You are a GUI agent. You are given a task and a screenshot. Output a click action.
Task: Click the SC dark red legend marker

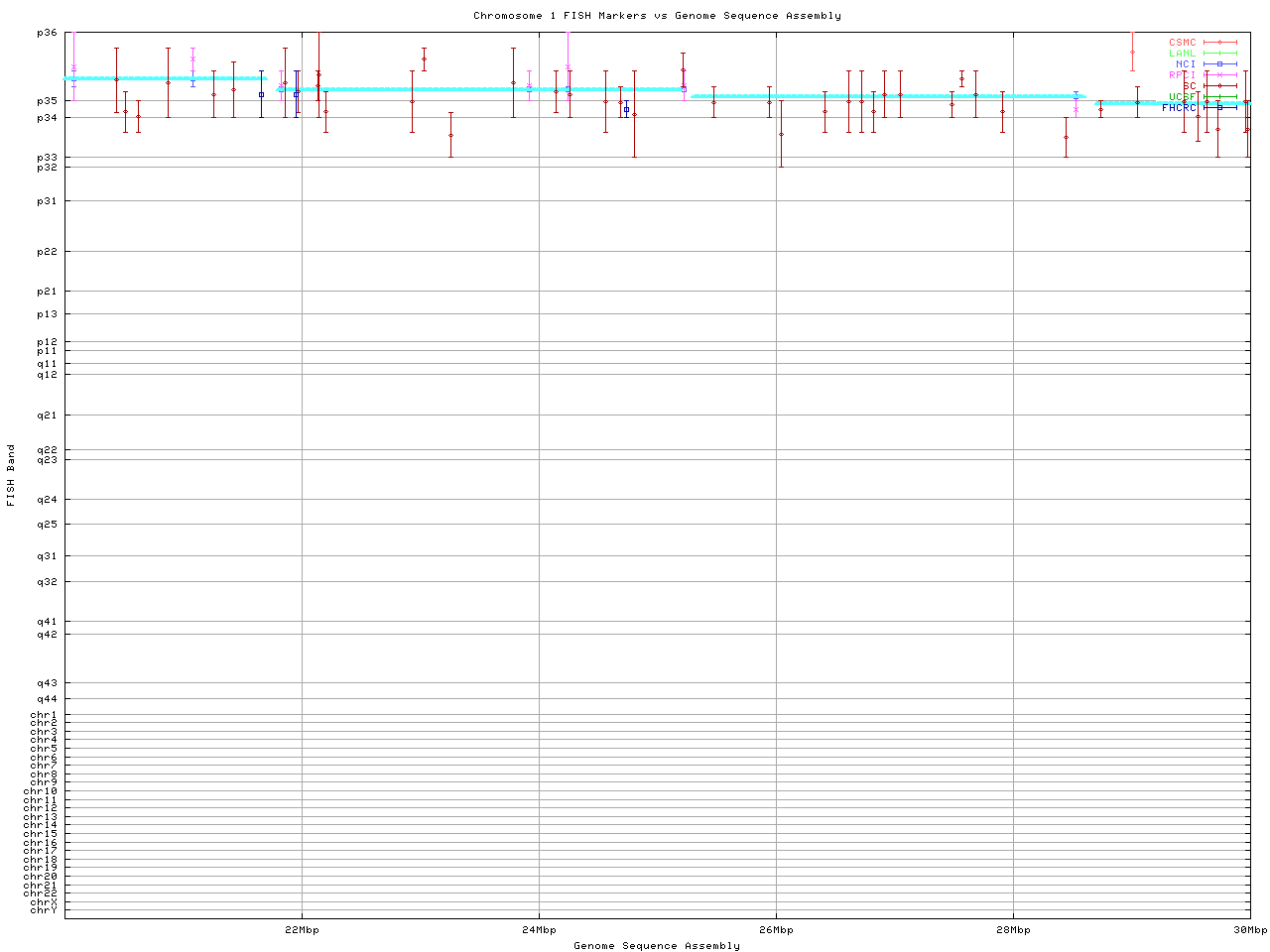(x=1219, y=86)
